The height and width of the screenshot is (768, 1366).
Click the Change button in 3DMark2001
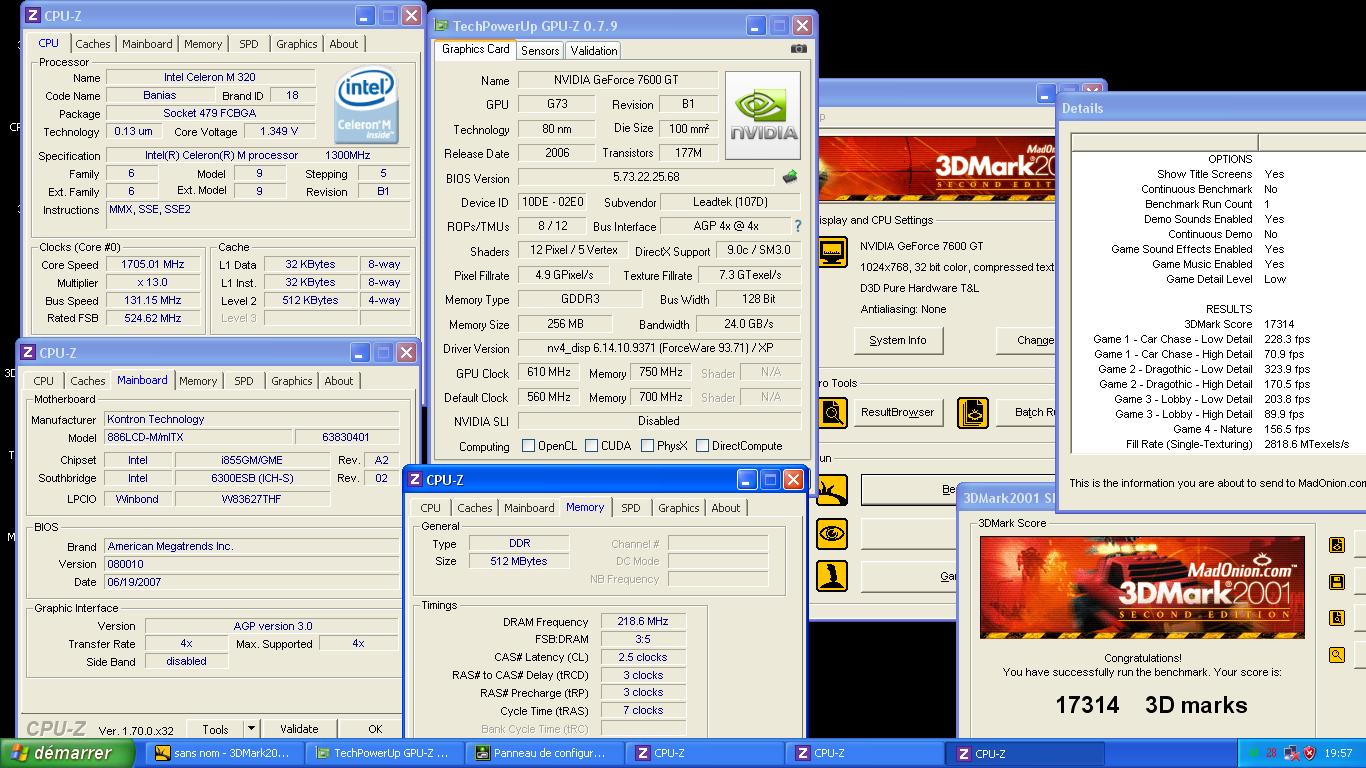click(x=1028, y=340)
